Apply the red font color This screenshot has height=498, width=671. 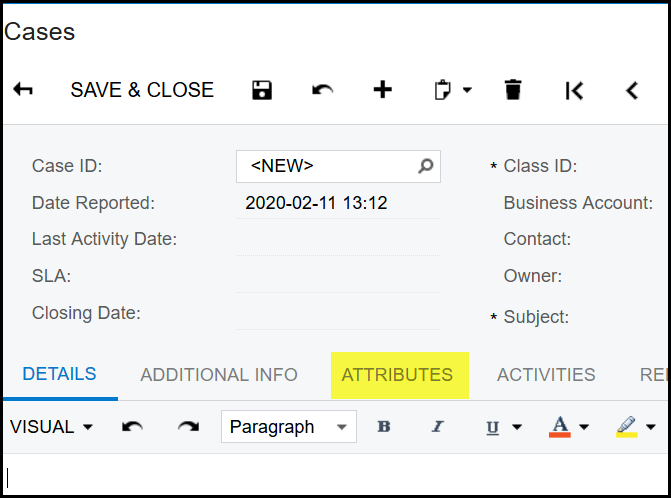560,427
